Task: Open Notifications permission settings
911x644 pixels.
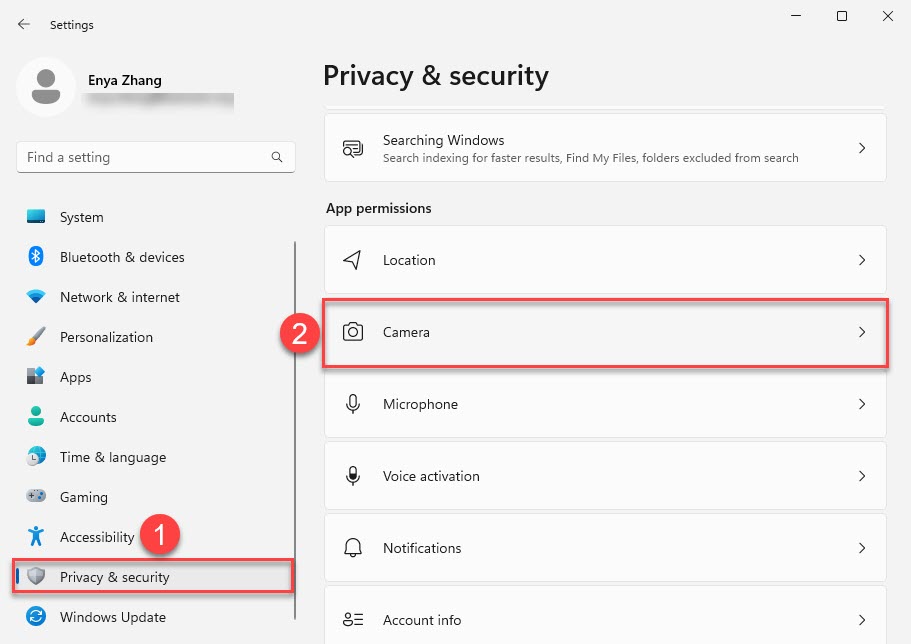Action: point(605,548)
